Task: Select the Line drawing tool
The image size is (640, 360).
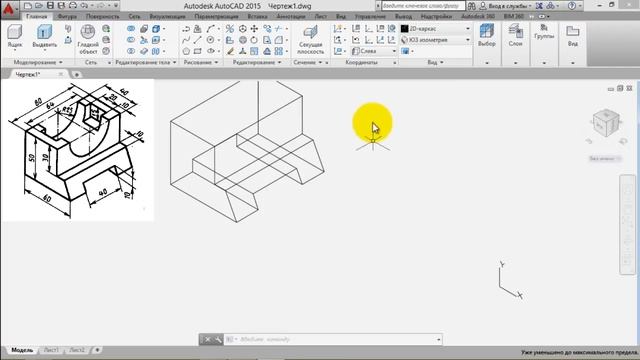Action: (x=198, y=40)
